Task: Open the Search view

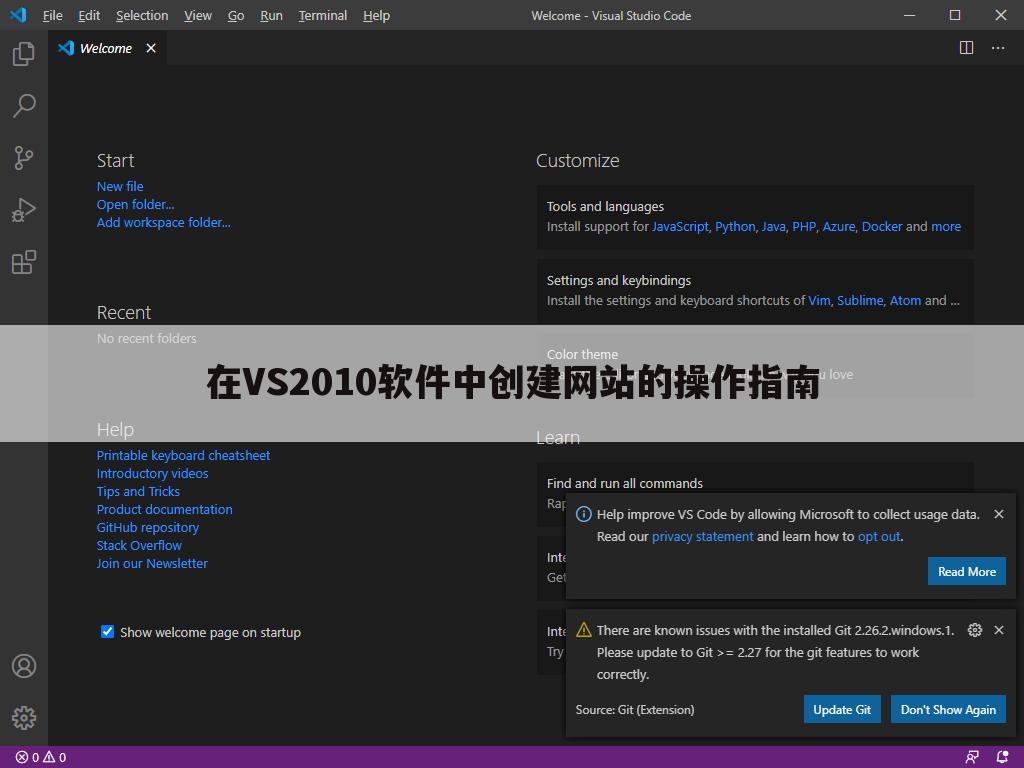Action: [x=22, y=105]
